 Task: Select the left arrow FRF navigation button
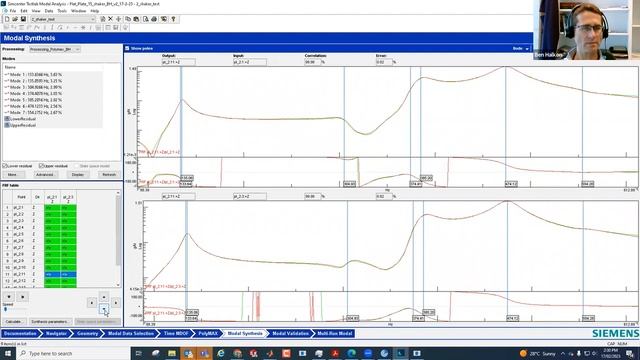[91, 303]
